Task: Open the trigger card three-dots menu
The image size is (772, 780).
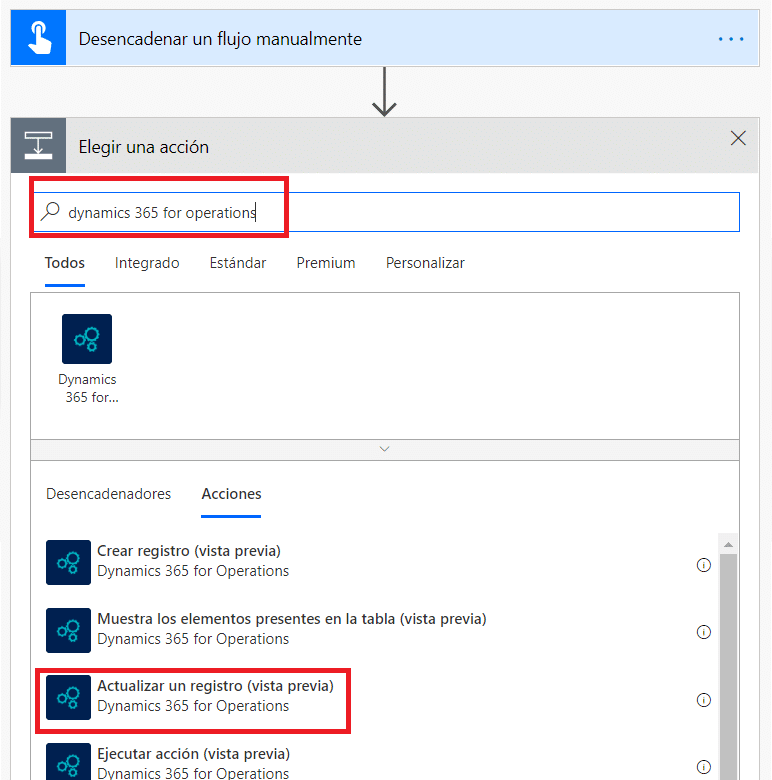Action: [x=731, y=39]
